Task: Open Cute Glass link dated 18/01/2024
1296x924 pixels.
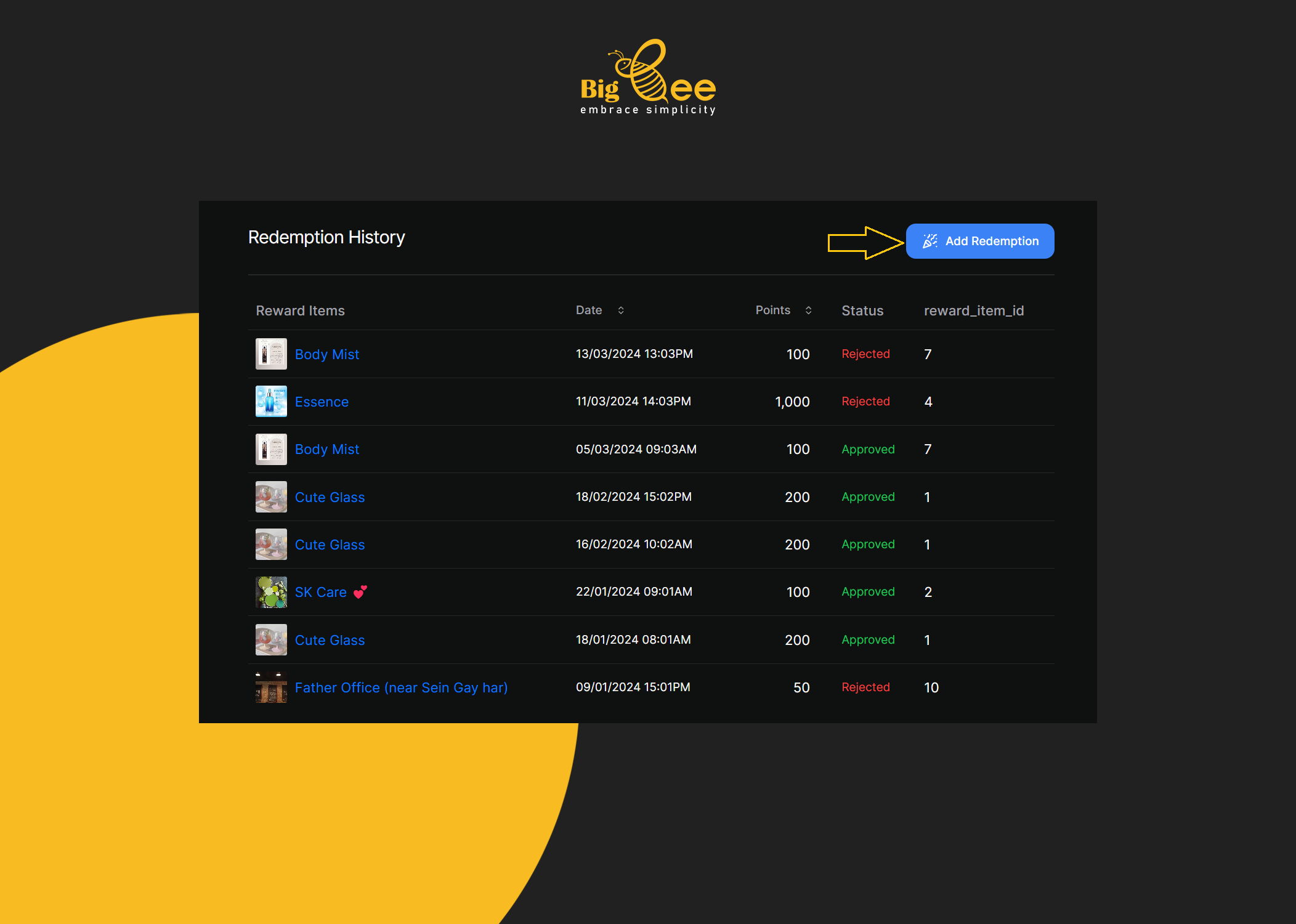Action: (x=330, y=640)
